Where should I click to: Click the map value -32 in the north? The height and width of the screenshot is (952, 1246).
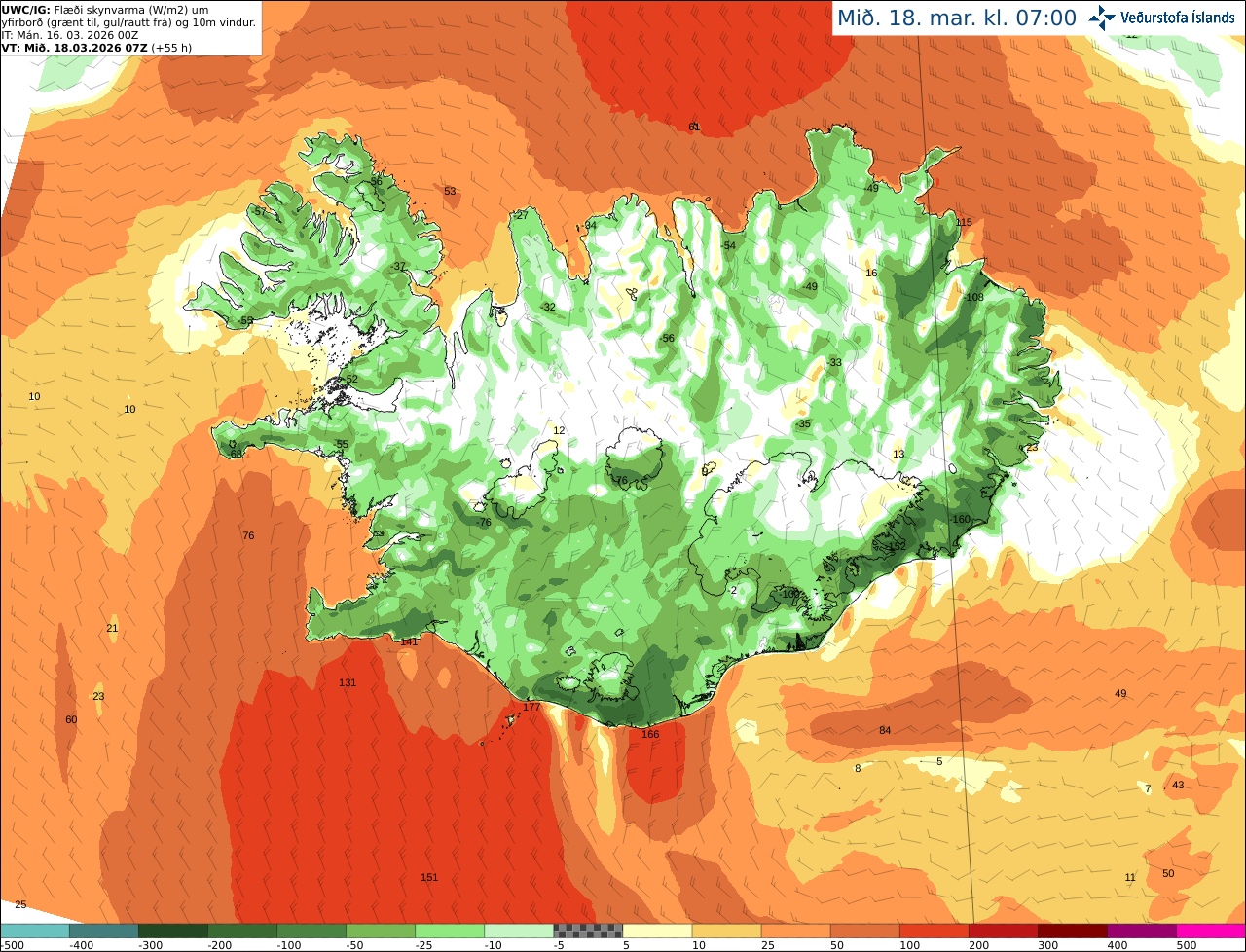pyautogui.click(x=549, y=307)
